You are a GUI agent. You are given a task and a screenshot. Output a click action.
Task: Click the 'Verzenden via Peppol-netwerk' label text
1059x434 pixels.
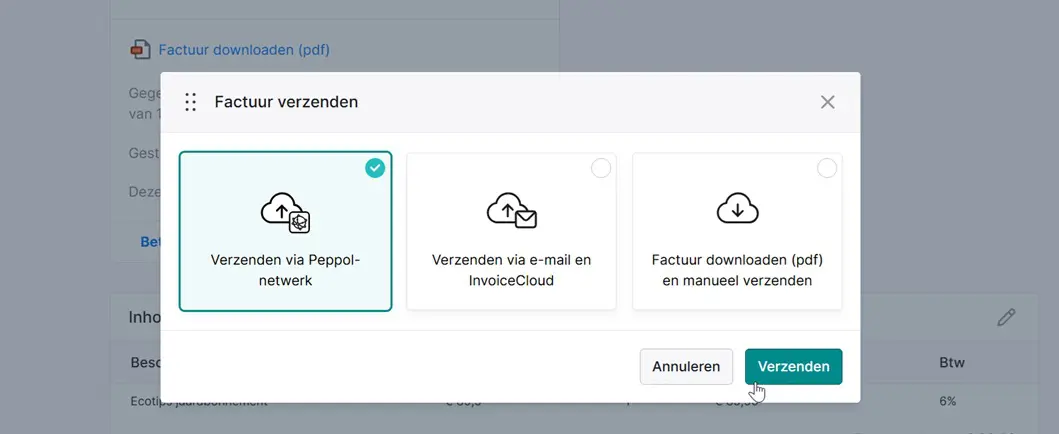285,270
